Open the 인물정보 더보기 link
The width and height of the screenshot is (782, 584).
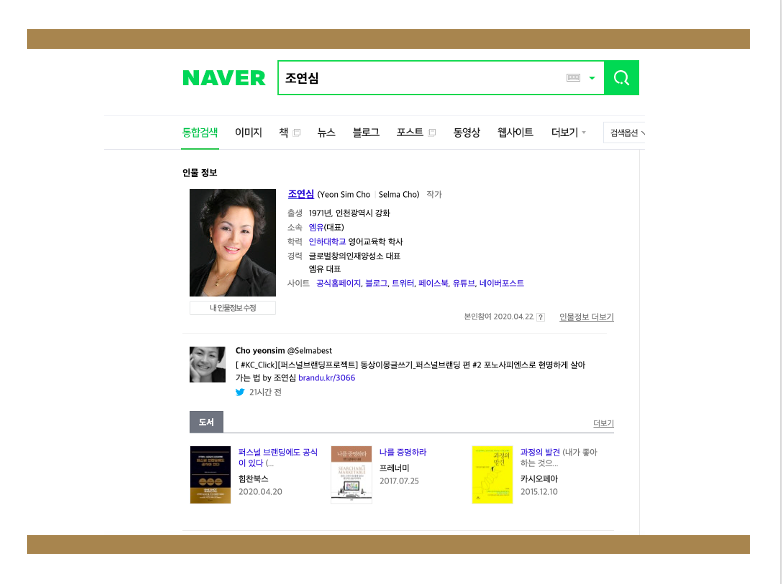coord(586,317)
